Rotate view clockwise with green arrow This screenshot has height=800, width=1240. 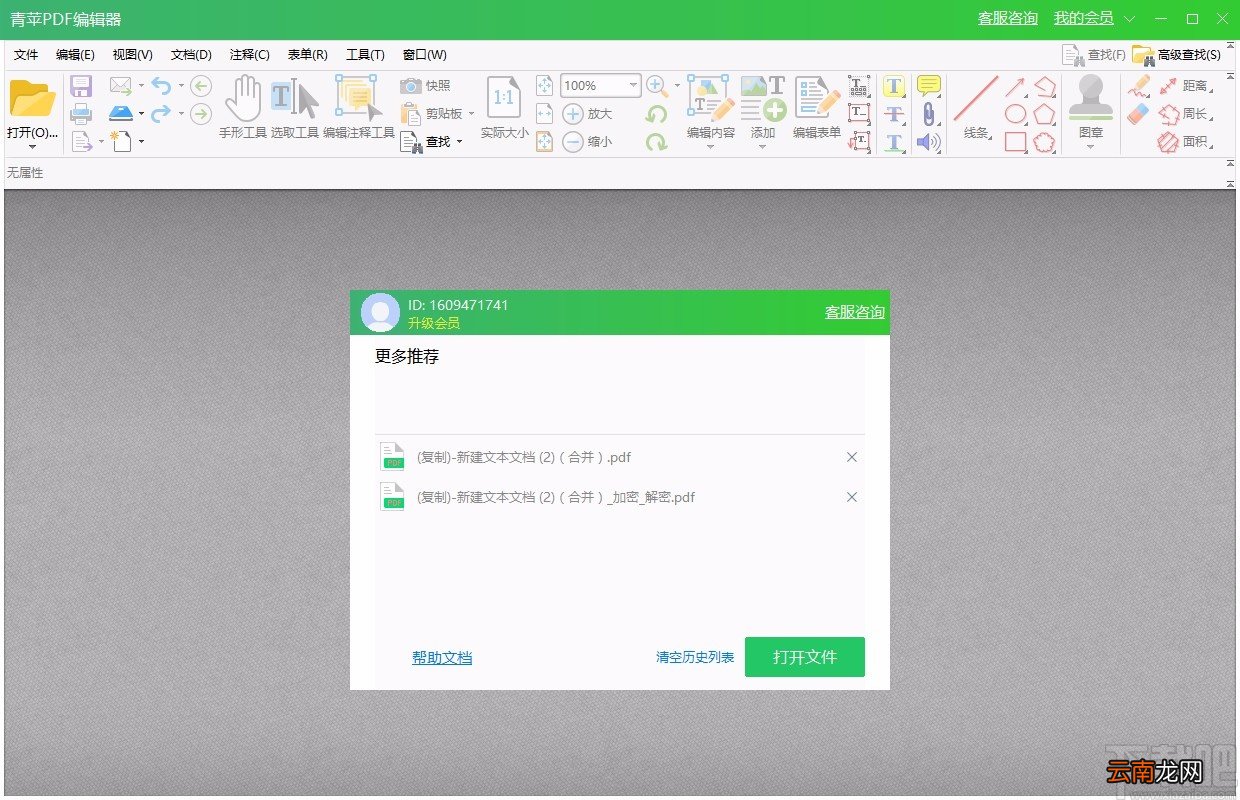657,142
